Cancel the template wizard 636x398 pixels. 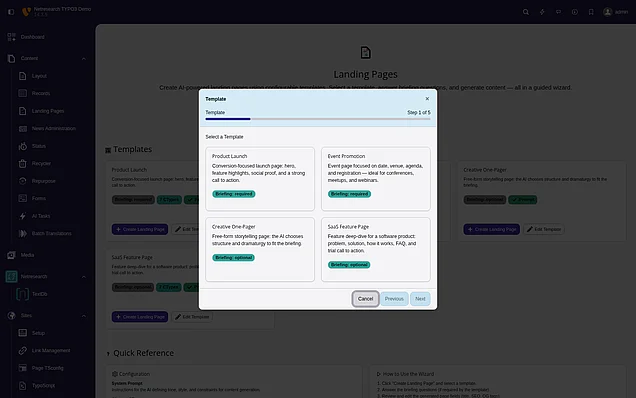click(x=365, y=299)
